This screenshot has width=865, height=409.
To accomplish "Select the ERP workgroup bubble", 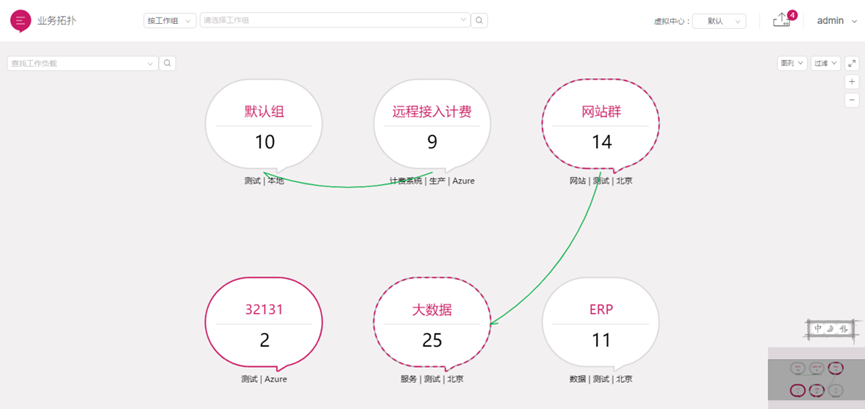I will 601,324.
